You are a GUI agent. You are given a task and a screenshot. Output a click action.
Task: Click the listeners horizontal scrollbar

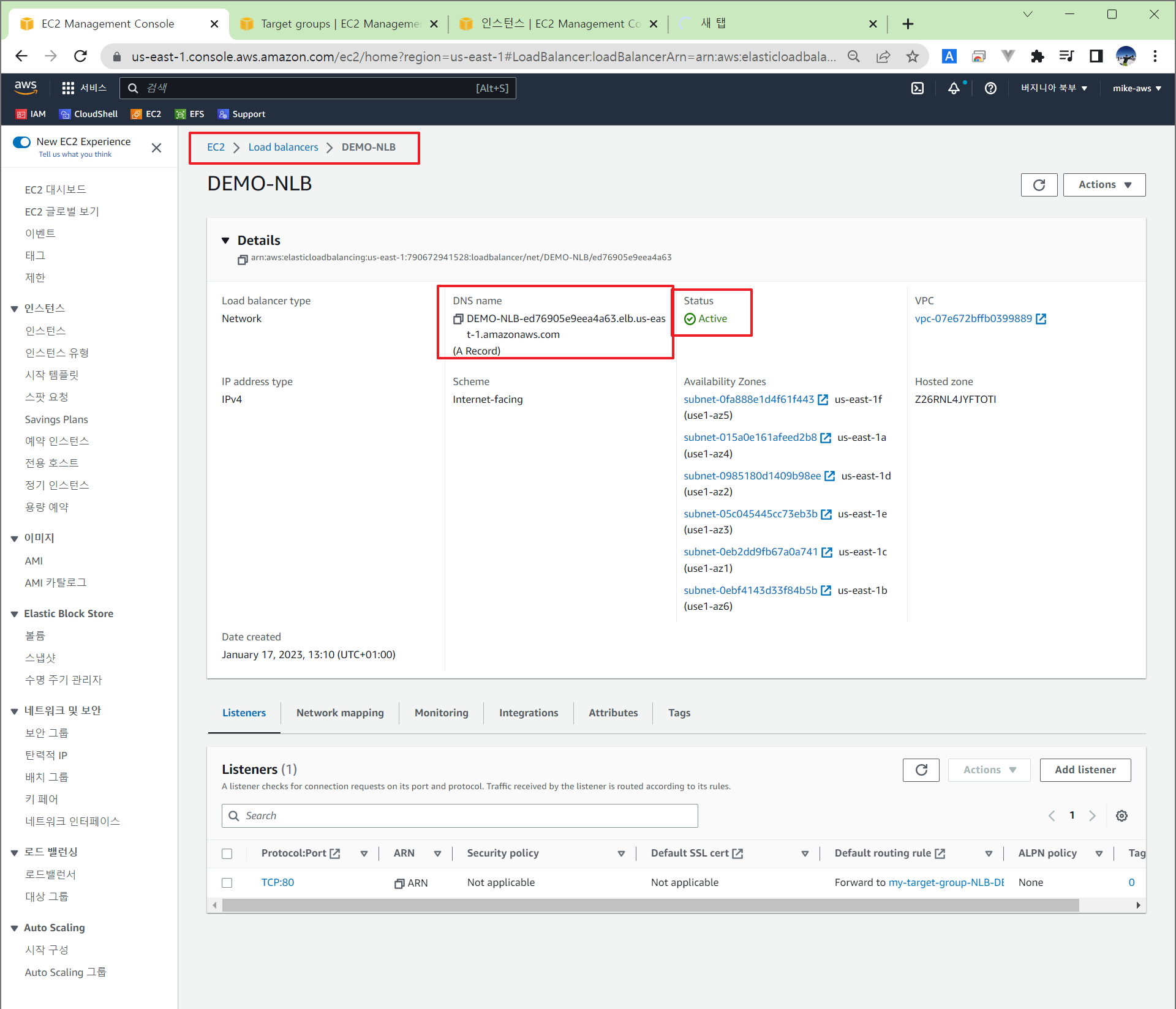tap(649, 905)
